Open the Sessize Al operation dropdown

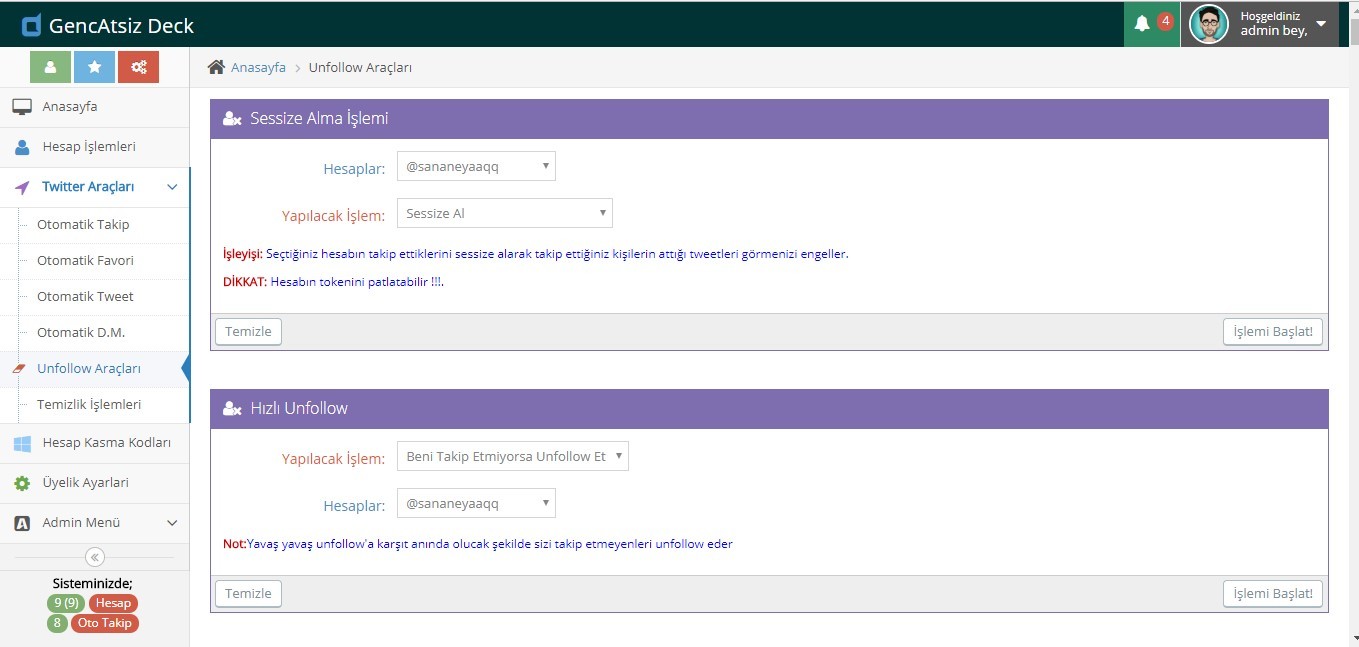point(504,213)
